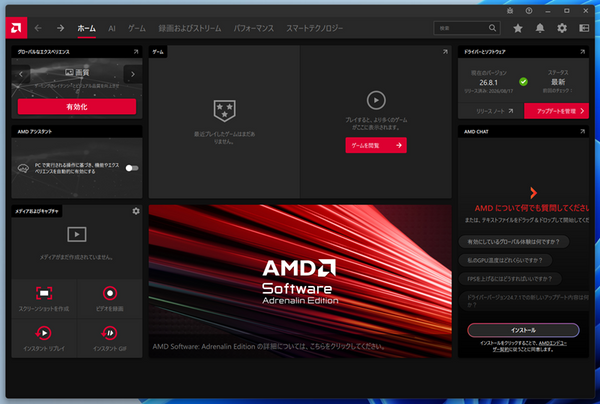Click the magnifier search icon
Viewport: 600px width, 404px height.
[x=492, y=28]
